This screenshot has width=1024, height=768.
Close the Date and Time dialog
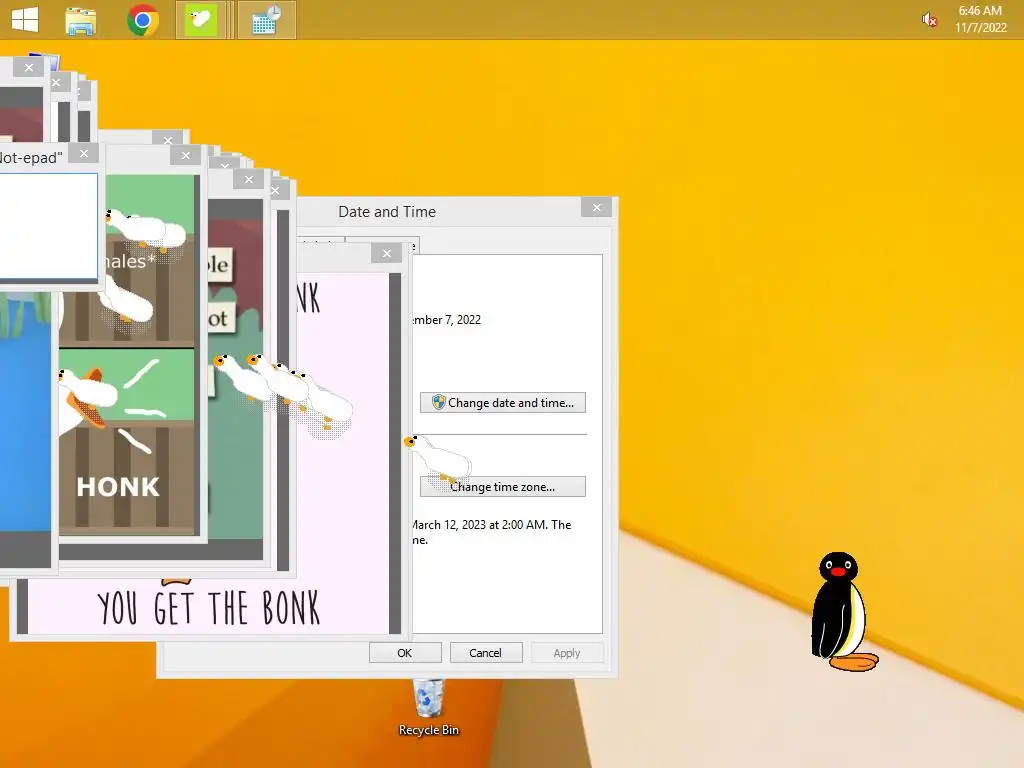tap(597, 208)
